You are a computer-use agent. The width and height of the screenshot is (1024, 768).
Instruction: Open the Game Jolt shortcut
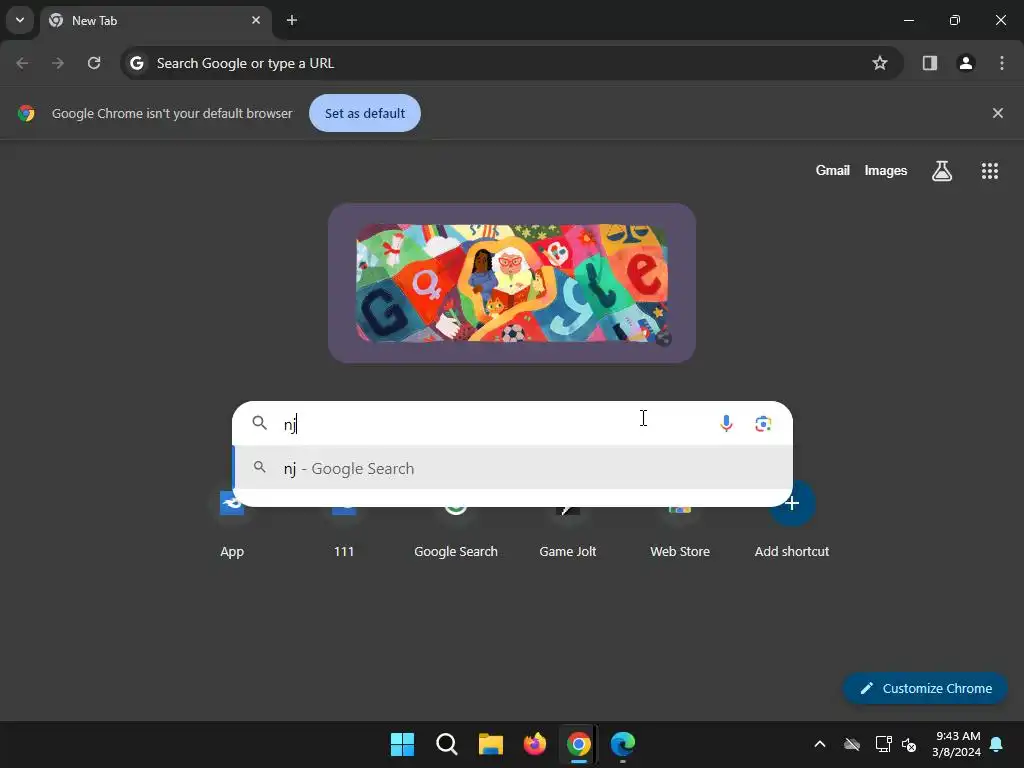tap(568, 528)
